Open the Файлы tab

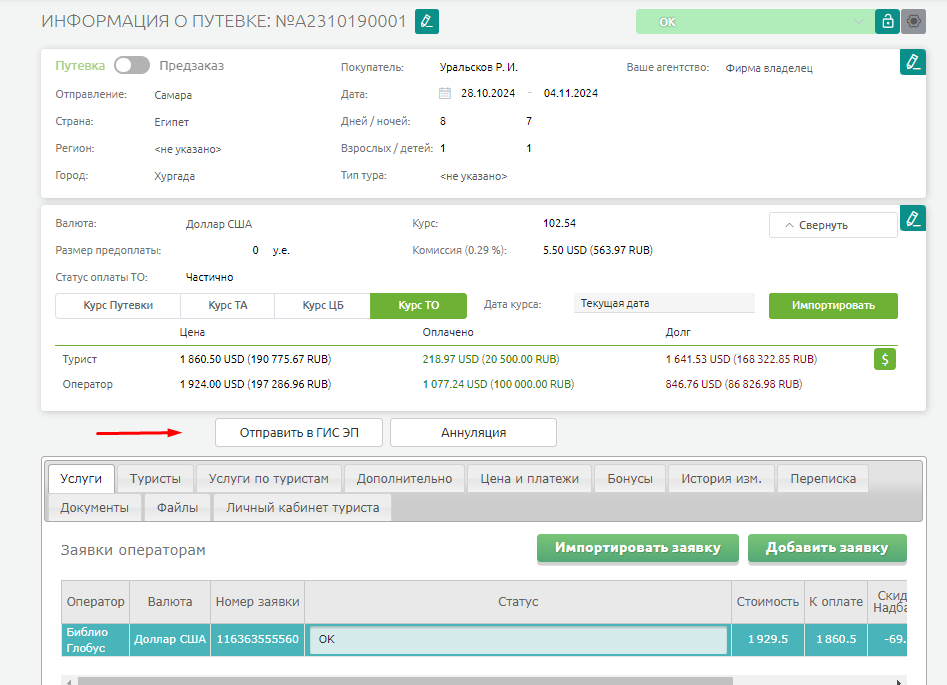tap(178, 507)
